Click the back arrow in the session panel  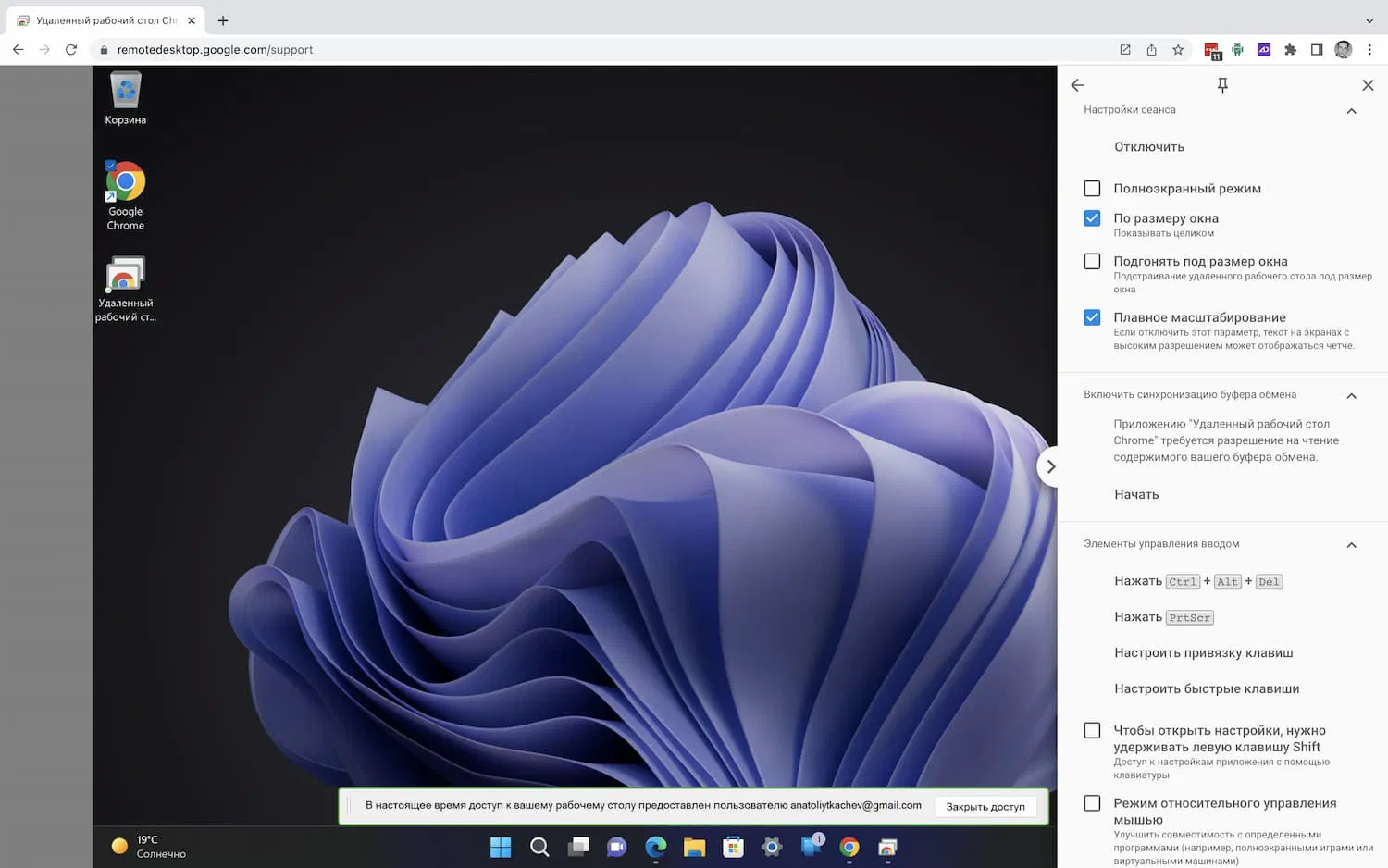click(x=1076, y=84)
